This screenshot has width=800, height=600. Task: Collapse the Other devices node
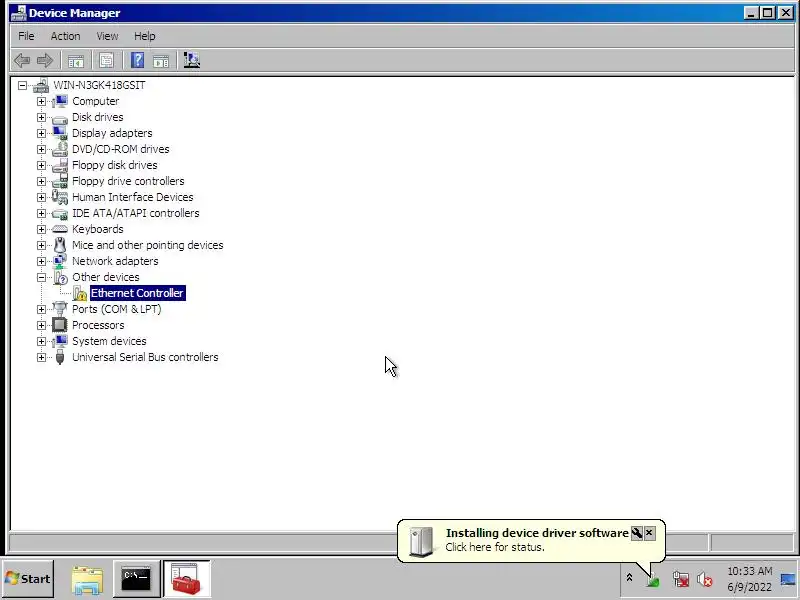(x=41, y=277)
